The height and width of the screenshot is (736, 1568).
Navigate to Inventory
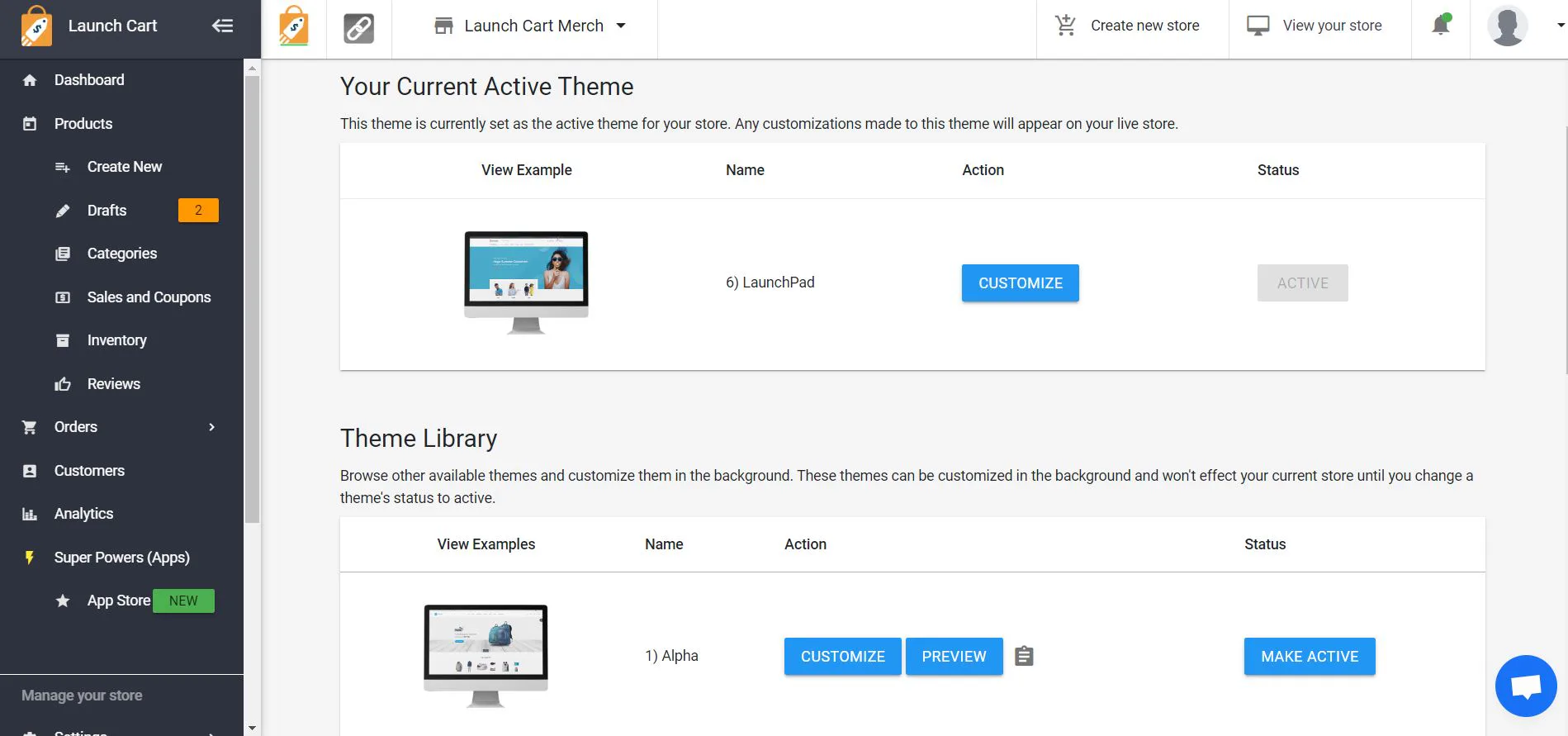(117, 340)
